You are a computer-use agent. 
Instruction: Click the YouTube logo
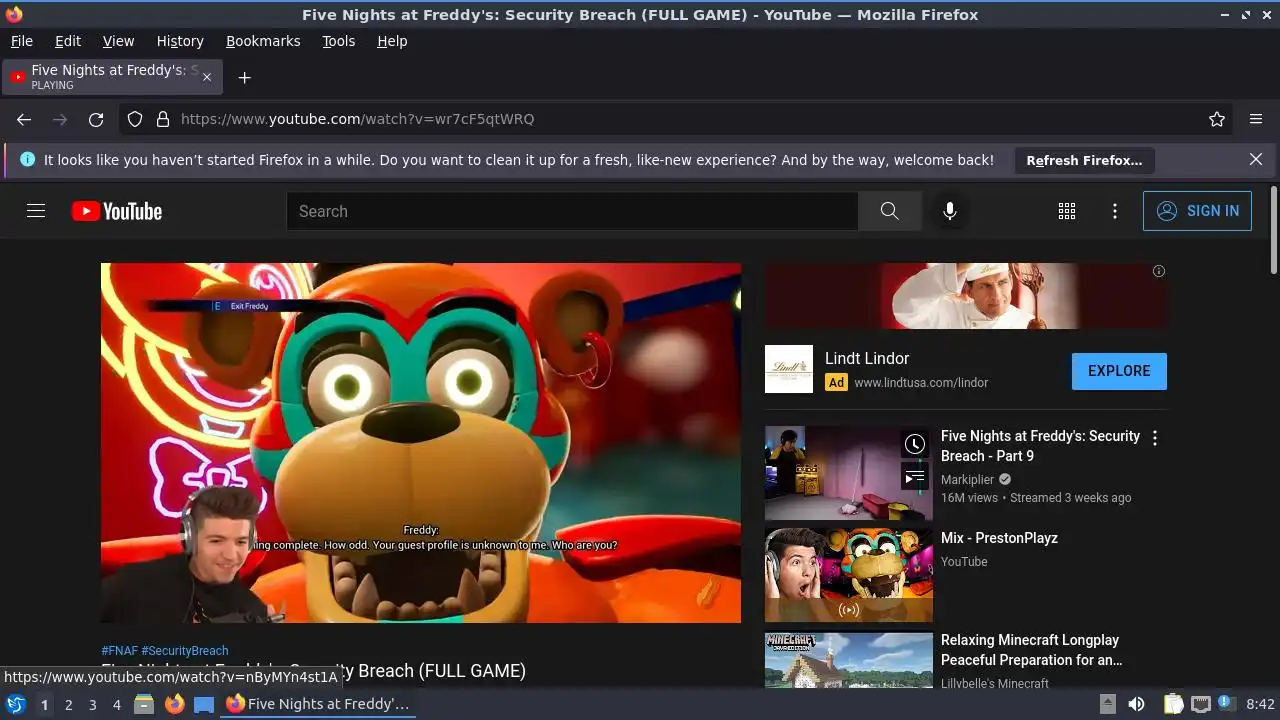(117, 211)
